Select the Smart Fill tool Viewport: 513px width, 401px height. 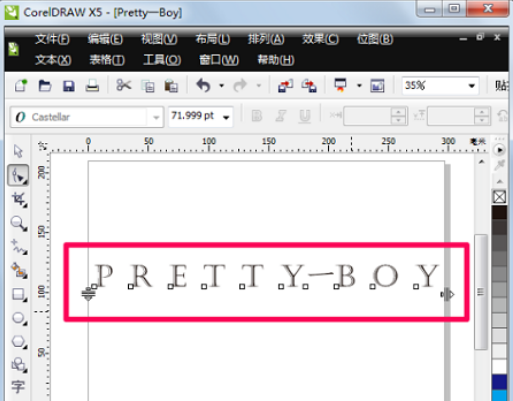tap(19, 270)
